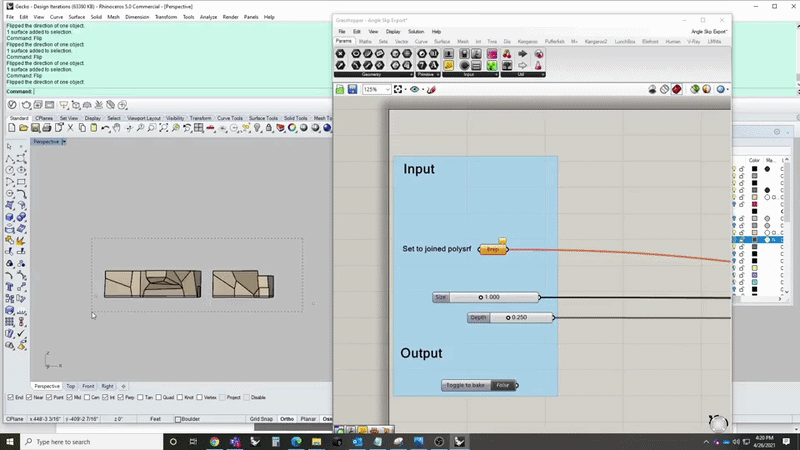
Task: Click the color wheel icon in Rhino toolbar
Action: click(292, 128)
